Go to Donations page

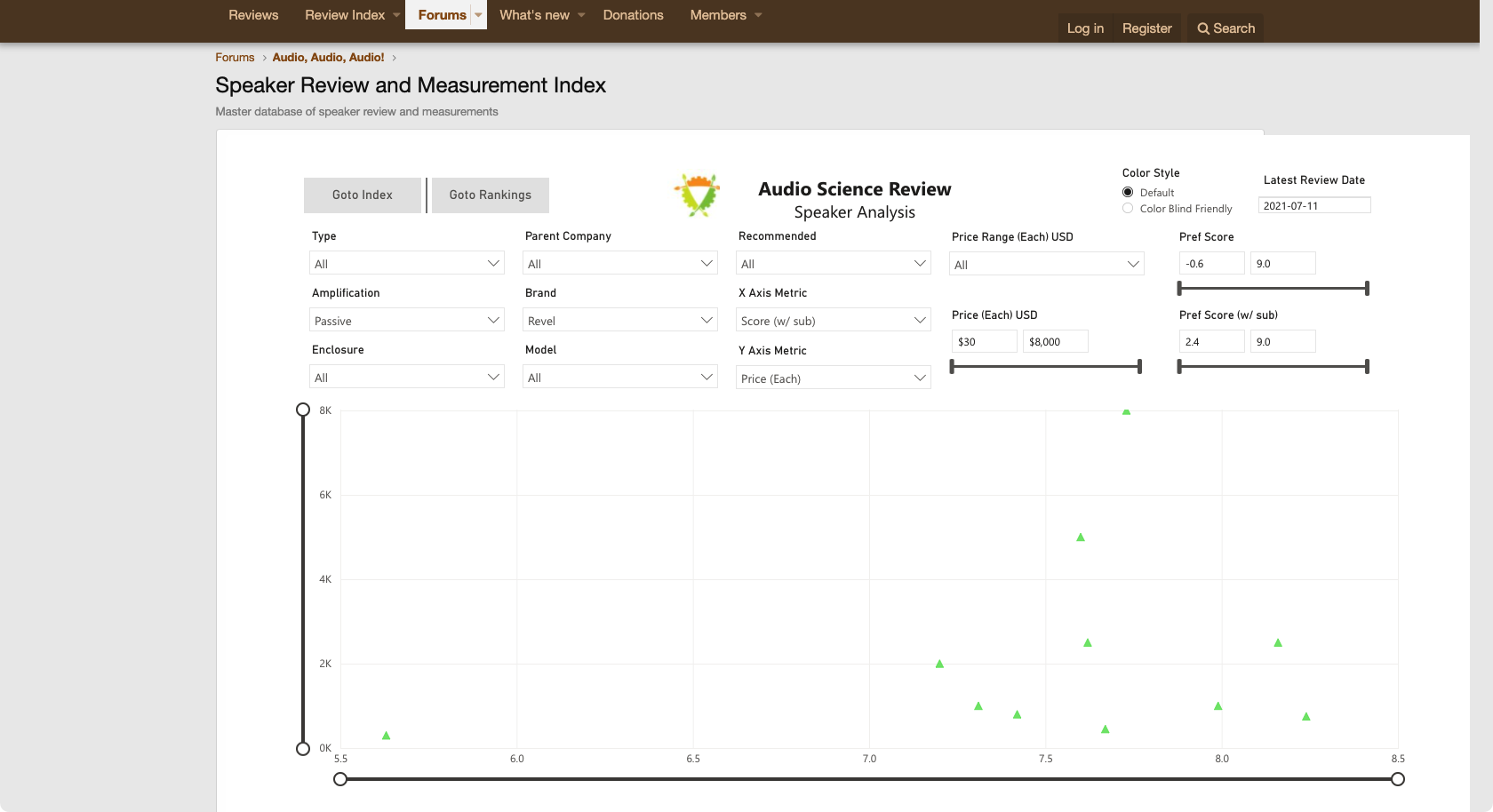tap(633, 15)
